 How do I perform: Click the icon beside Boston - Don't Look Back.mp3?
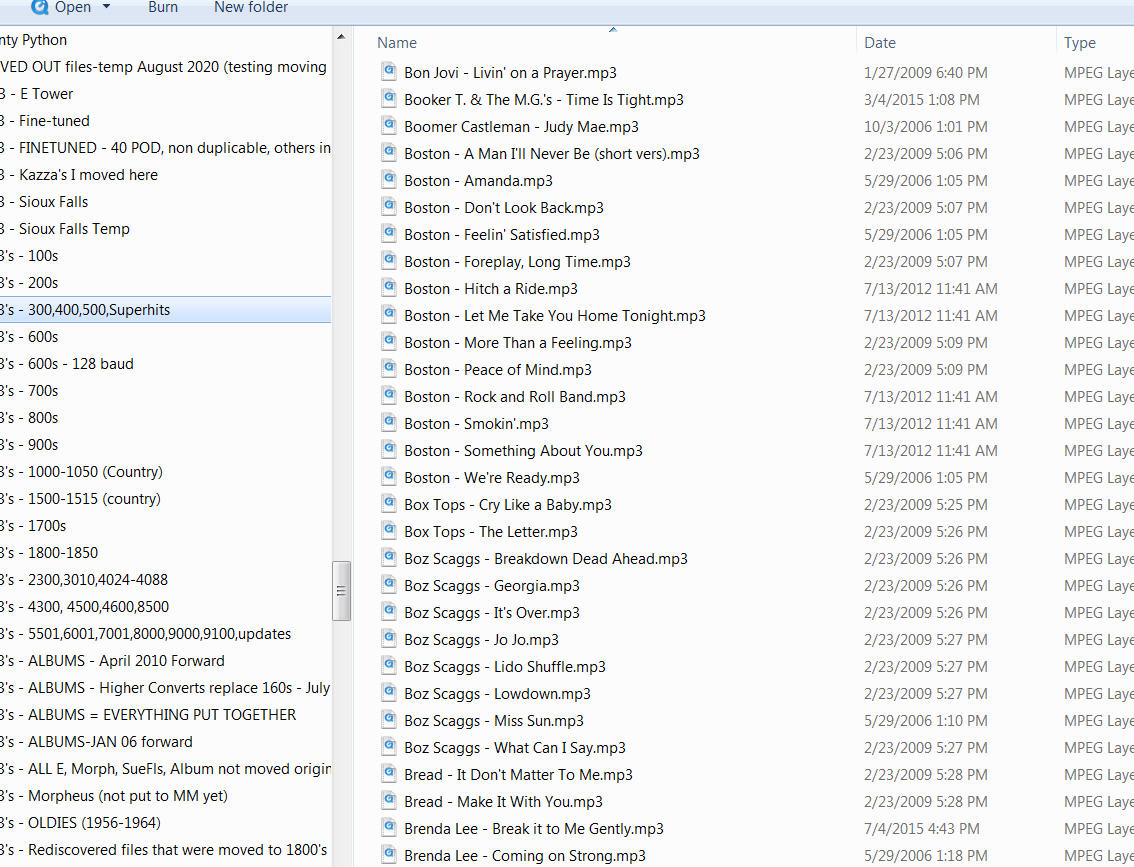(x=388, y=207)
